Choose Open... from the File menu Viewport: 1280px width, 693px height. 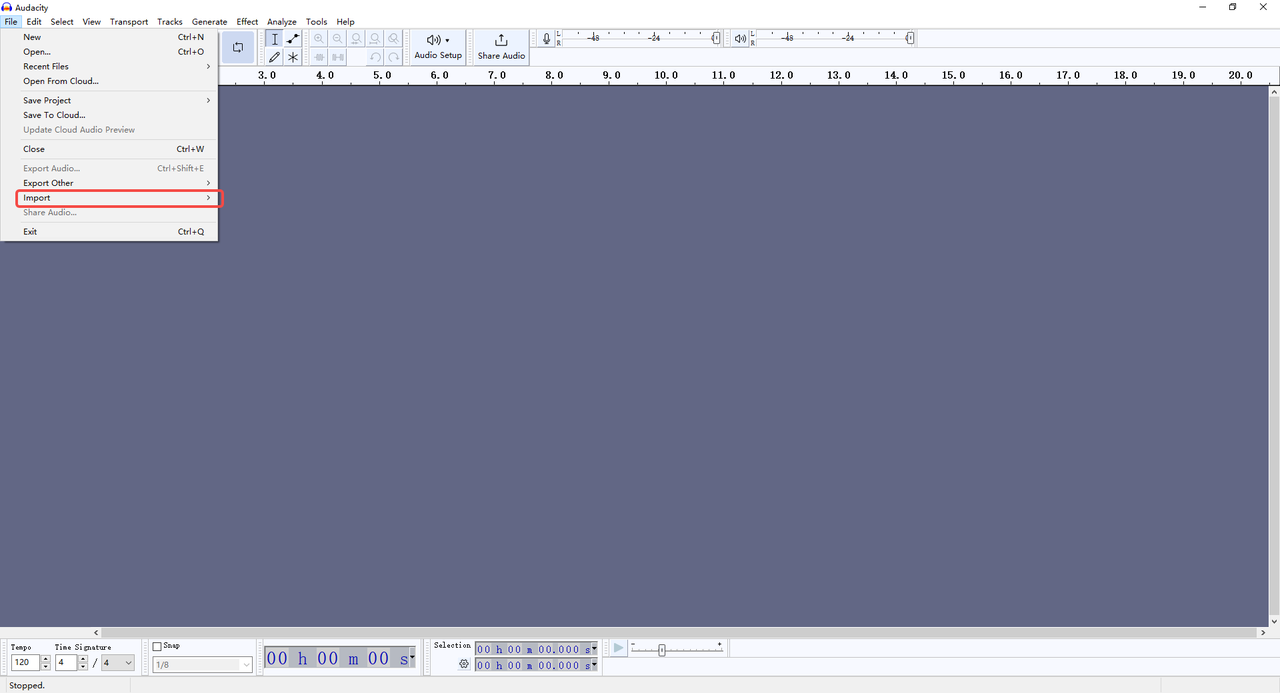pyautogui.click(x=111, y=52)
